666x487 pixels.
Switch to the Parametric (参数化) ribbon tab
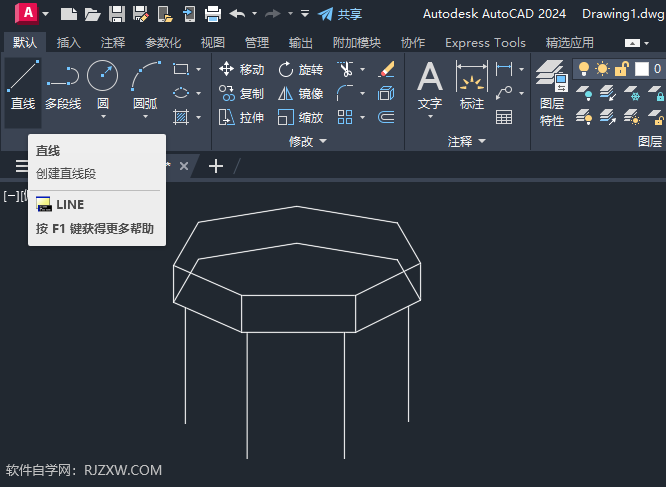[x=163, y=42]
